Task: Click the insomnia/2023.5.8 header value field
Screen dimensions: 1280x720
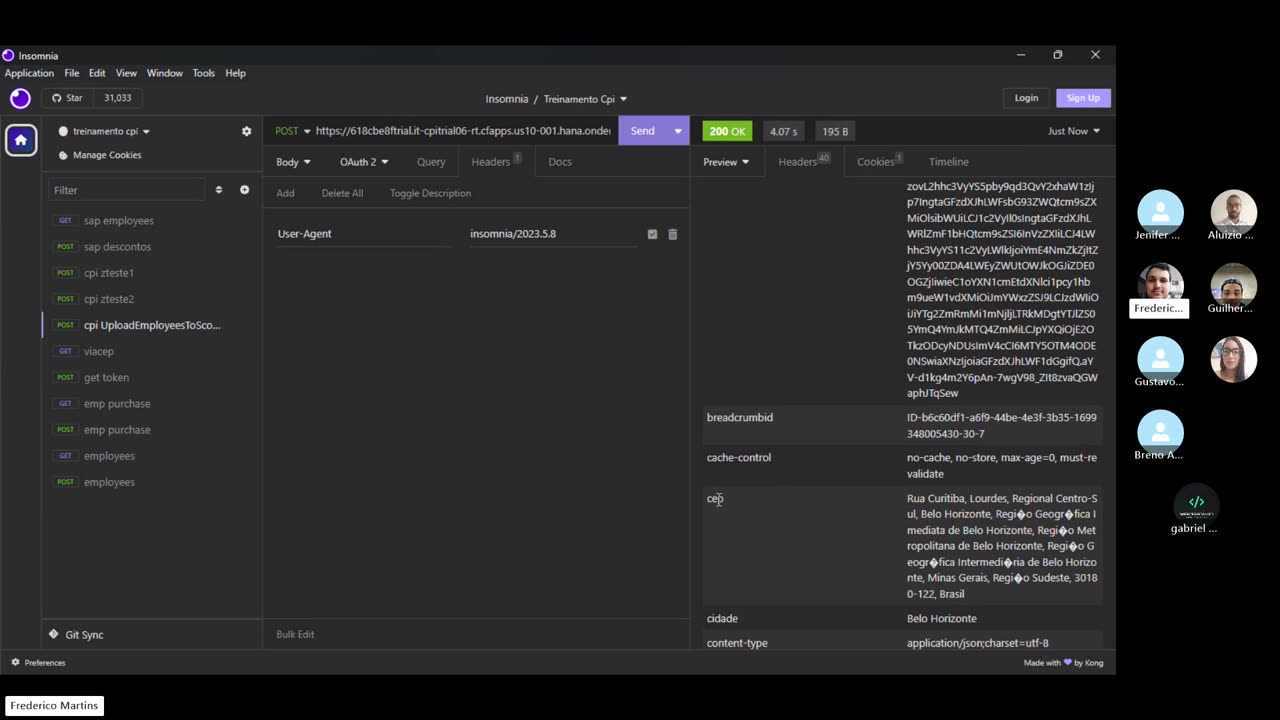Action: click(553, 234)
